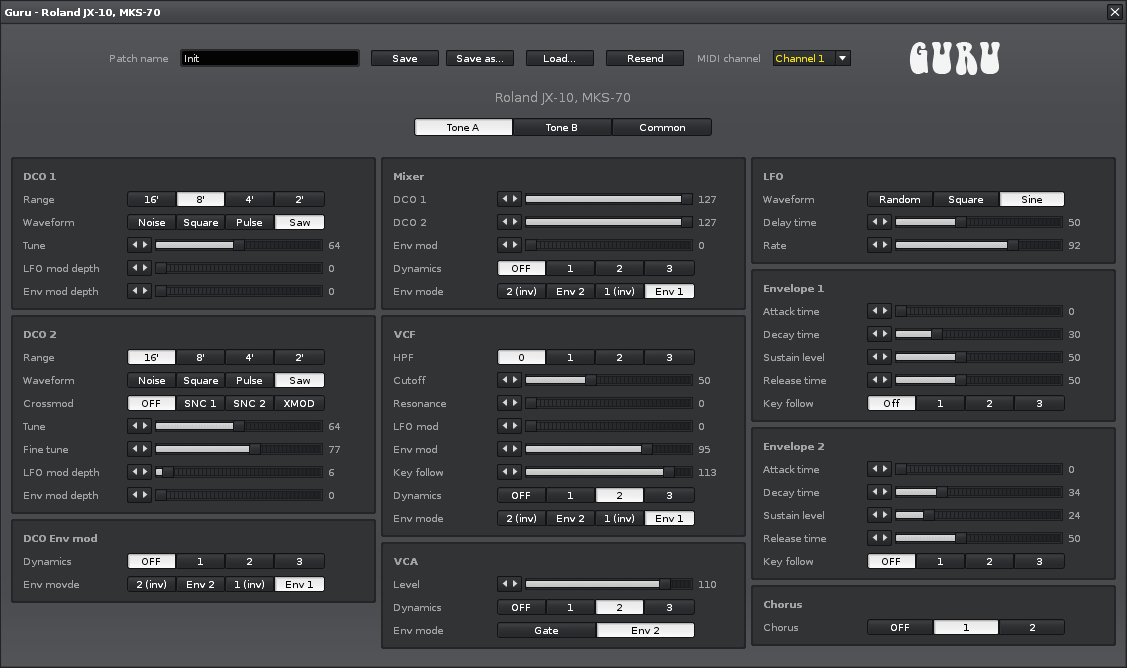
Task: Open the Load... patch dialog
Action: coord(560,58)
